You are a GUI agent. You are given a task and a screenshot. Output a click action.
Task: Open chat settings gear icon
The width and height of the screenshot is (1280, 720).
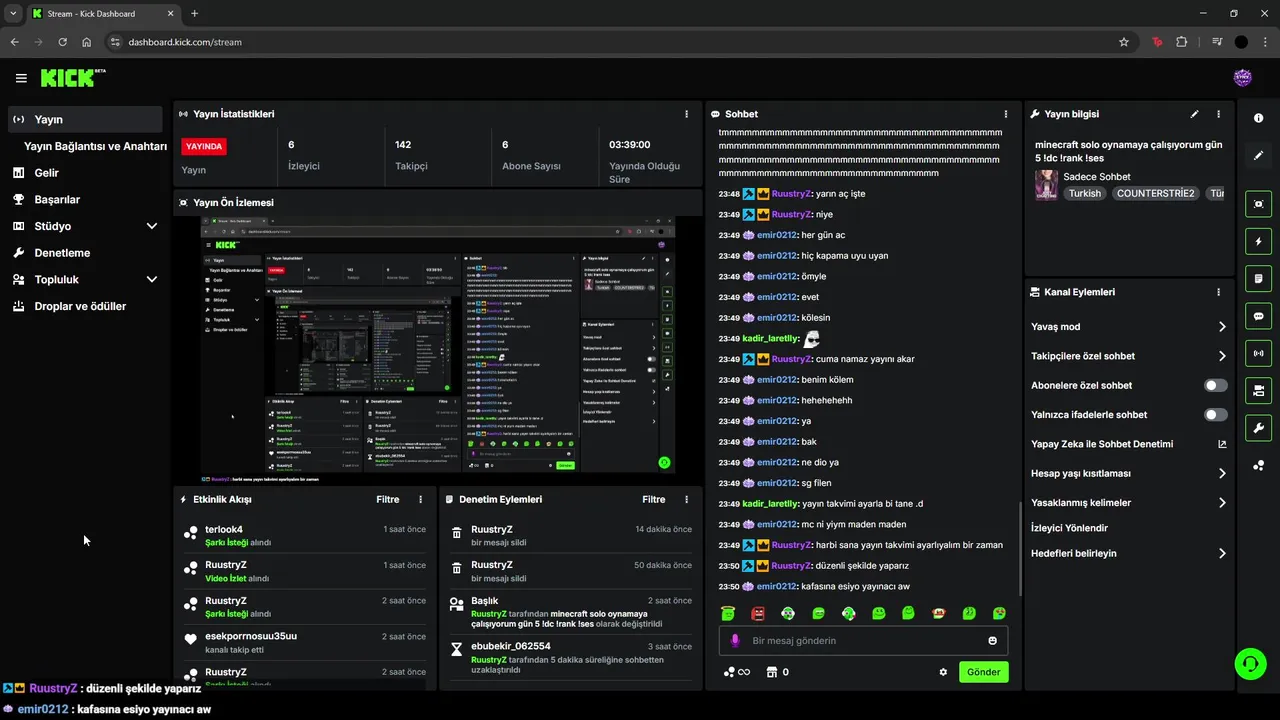pos(943,672)
